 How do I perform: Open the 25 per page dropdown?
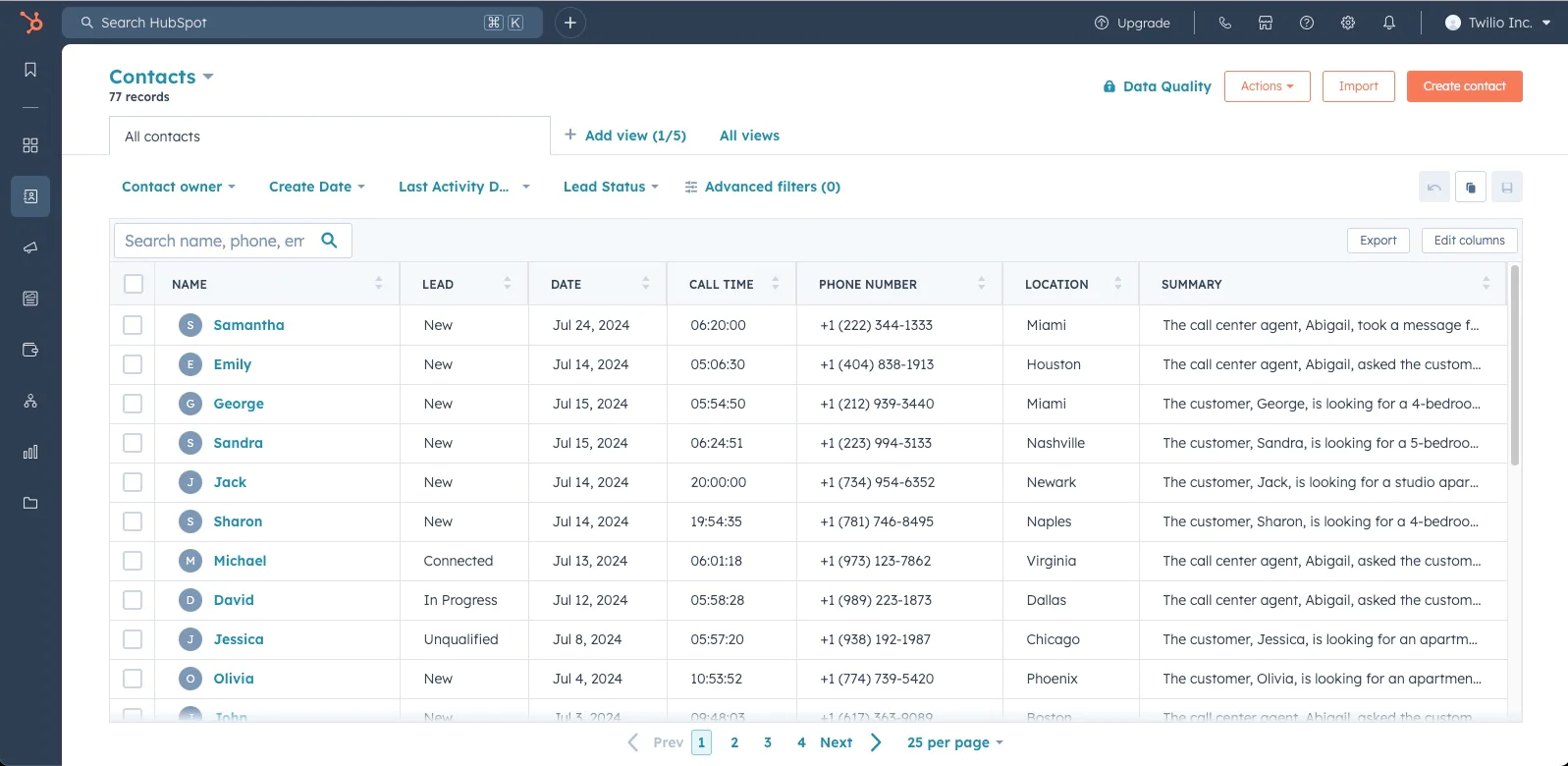954,742
